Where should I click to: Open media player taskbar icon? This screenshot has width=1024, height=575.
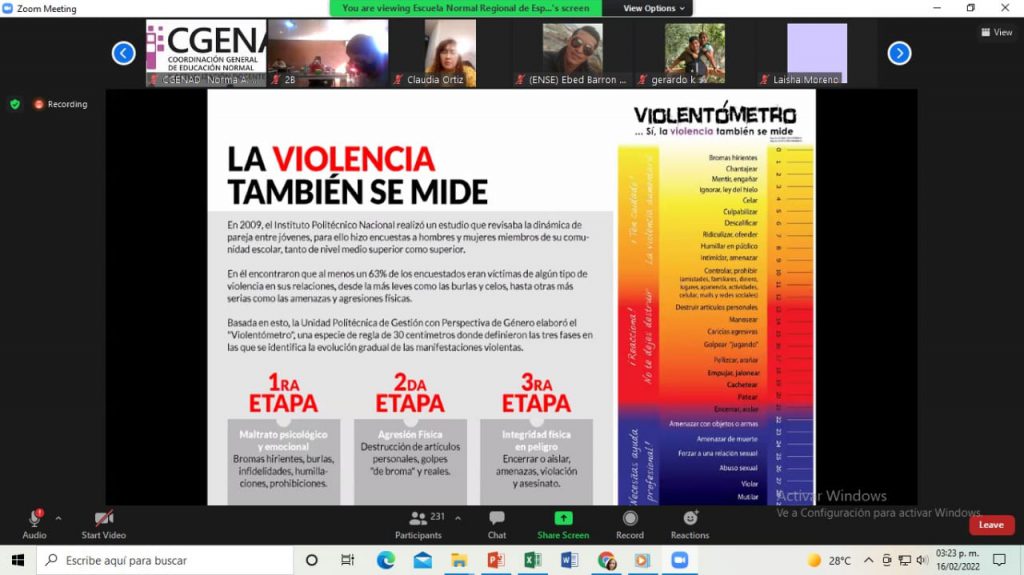click(x=643, y=560)
